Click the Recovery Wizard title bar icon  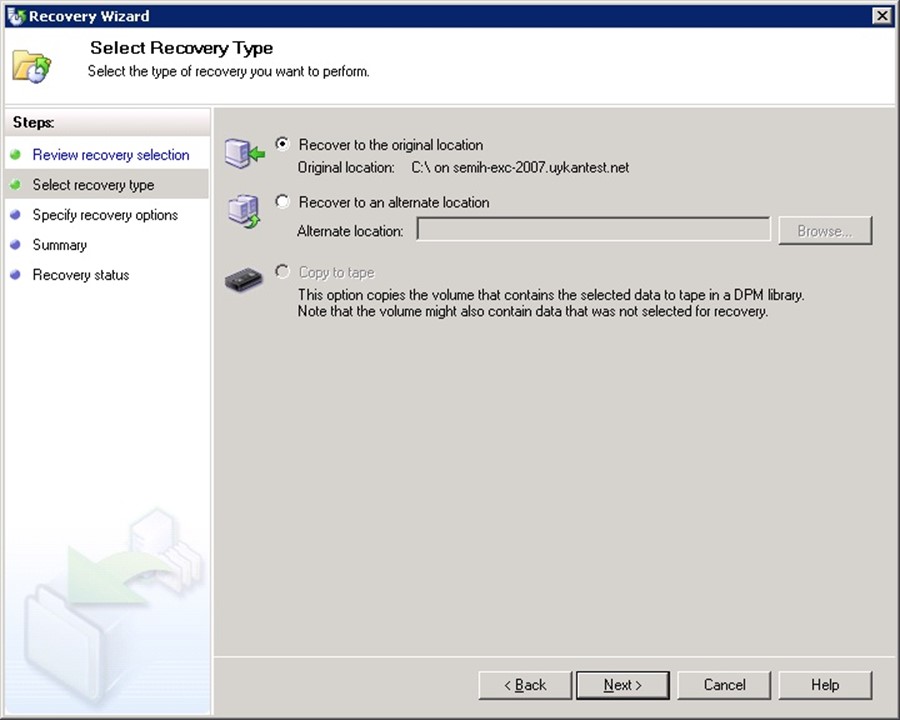tap(15, 15)
